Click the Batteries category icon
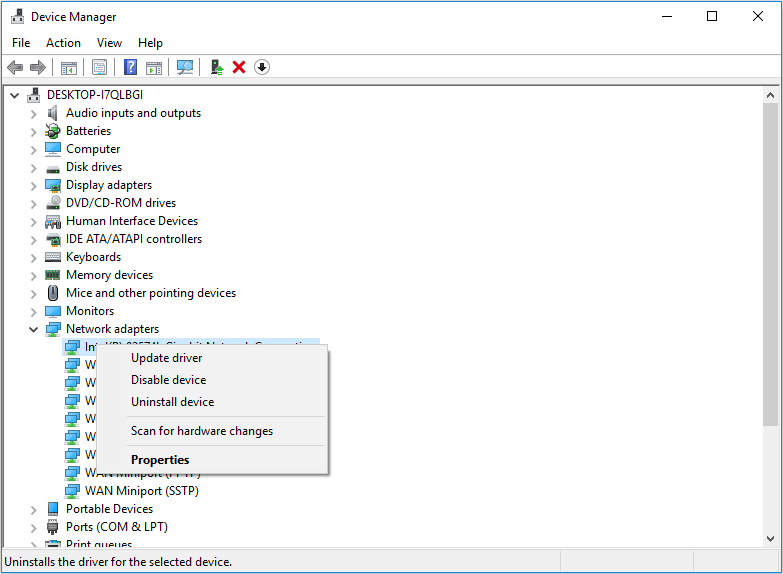Viewport: 783px width, 574px height. pyautogui.click(x=52, y=131)
